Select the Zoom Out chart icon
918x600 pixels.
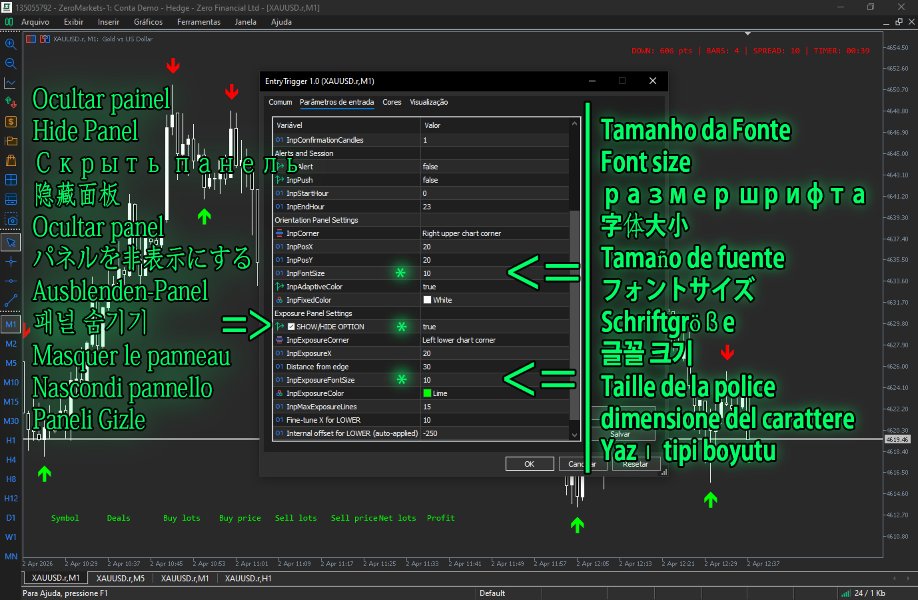tap(11, 62)
